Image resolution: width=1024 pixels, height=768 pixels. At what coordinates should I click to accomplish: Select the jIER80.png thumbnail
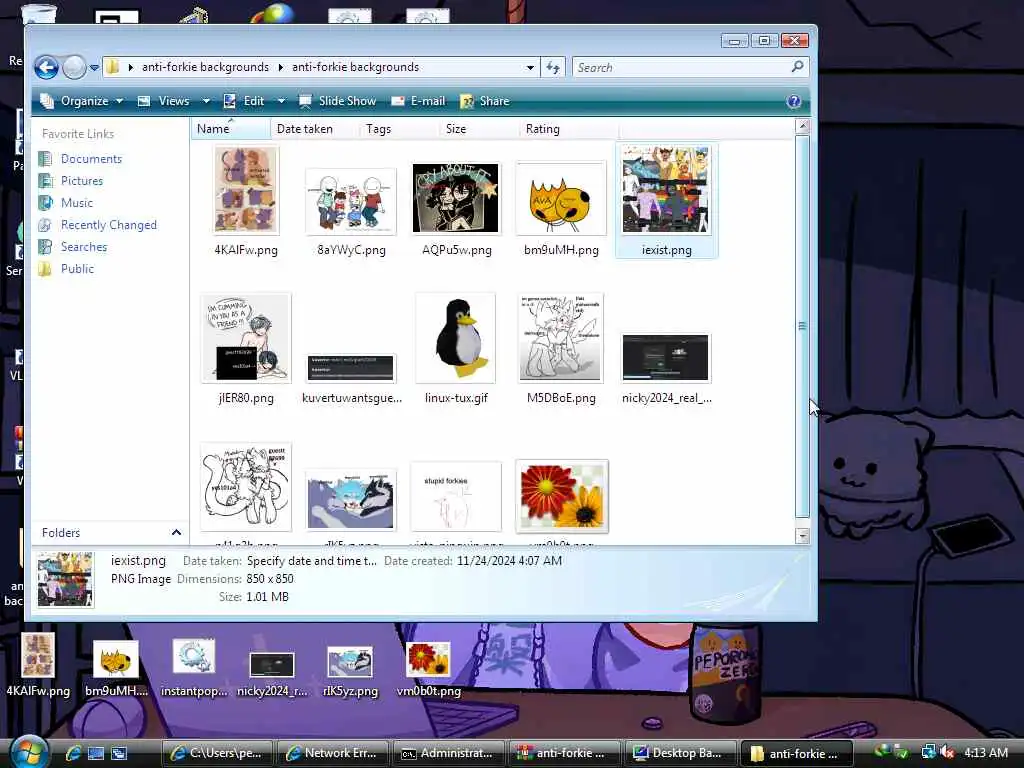[246, 338]
